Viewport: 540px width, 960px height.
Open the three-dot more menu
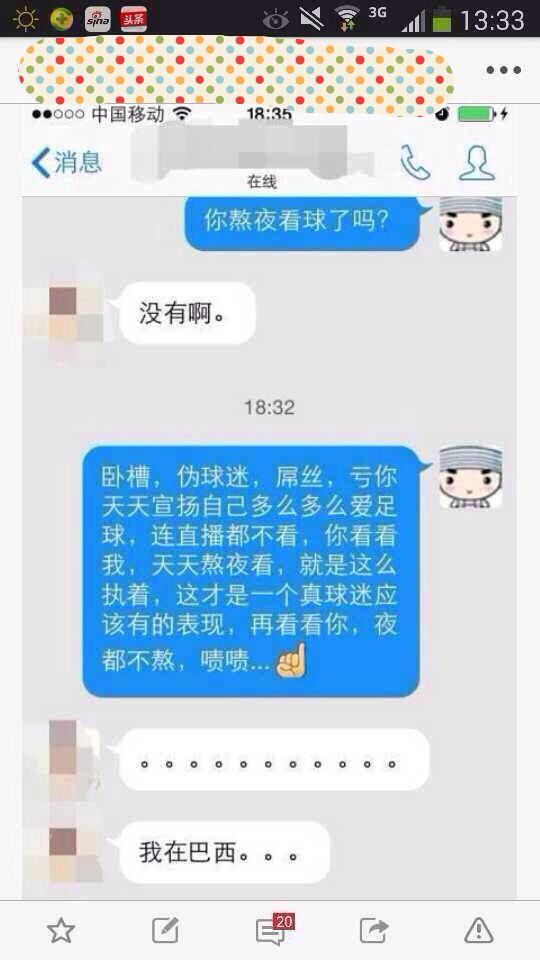(x=504, y=70)
